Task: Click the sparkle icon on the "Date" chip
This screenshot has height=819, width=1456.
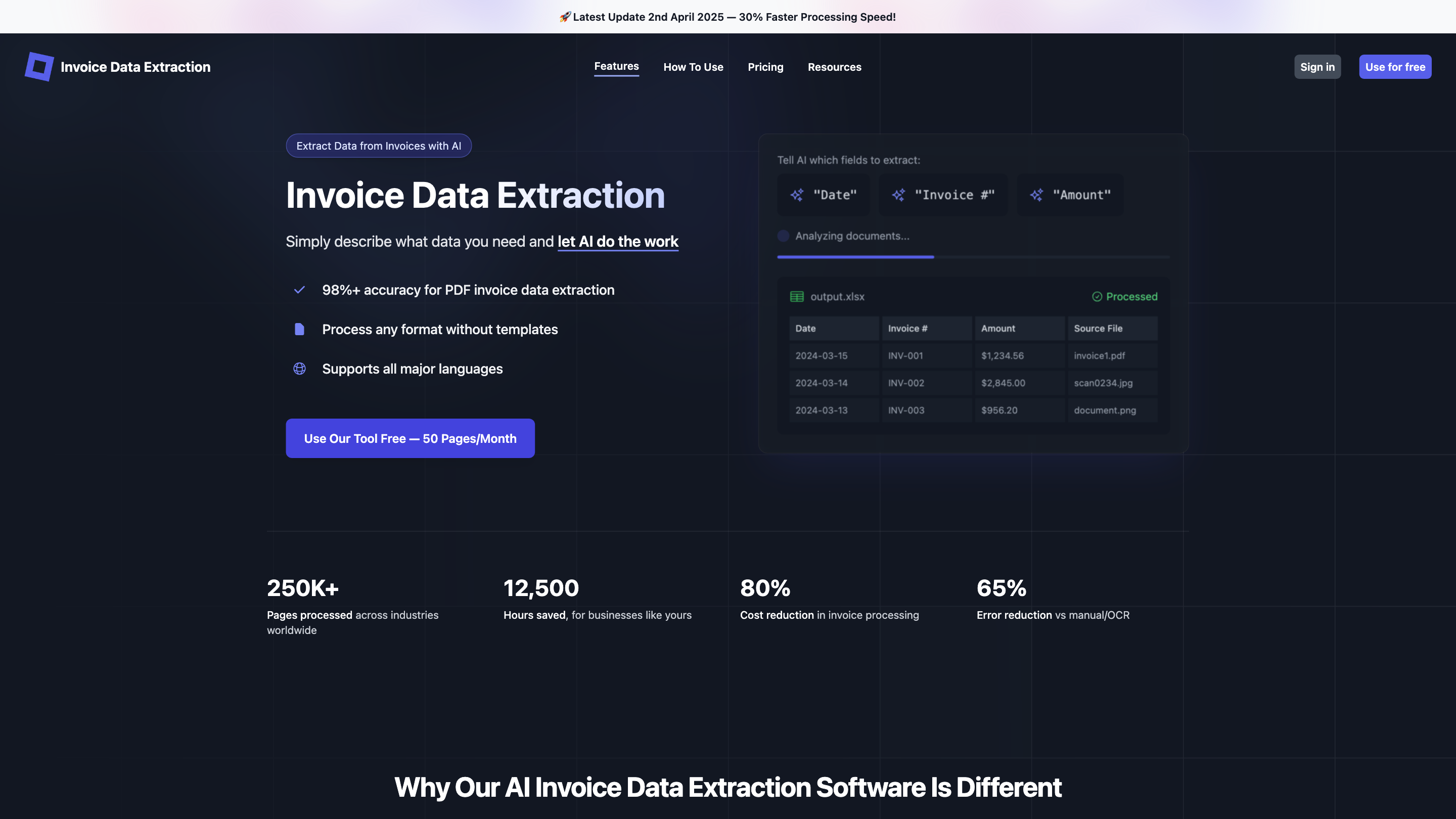Action: pyautogui.click(x=796, y=195)
